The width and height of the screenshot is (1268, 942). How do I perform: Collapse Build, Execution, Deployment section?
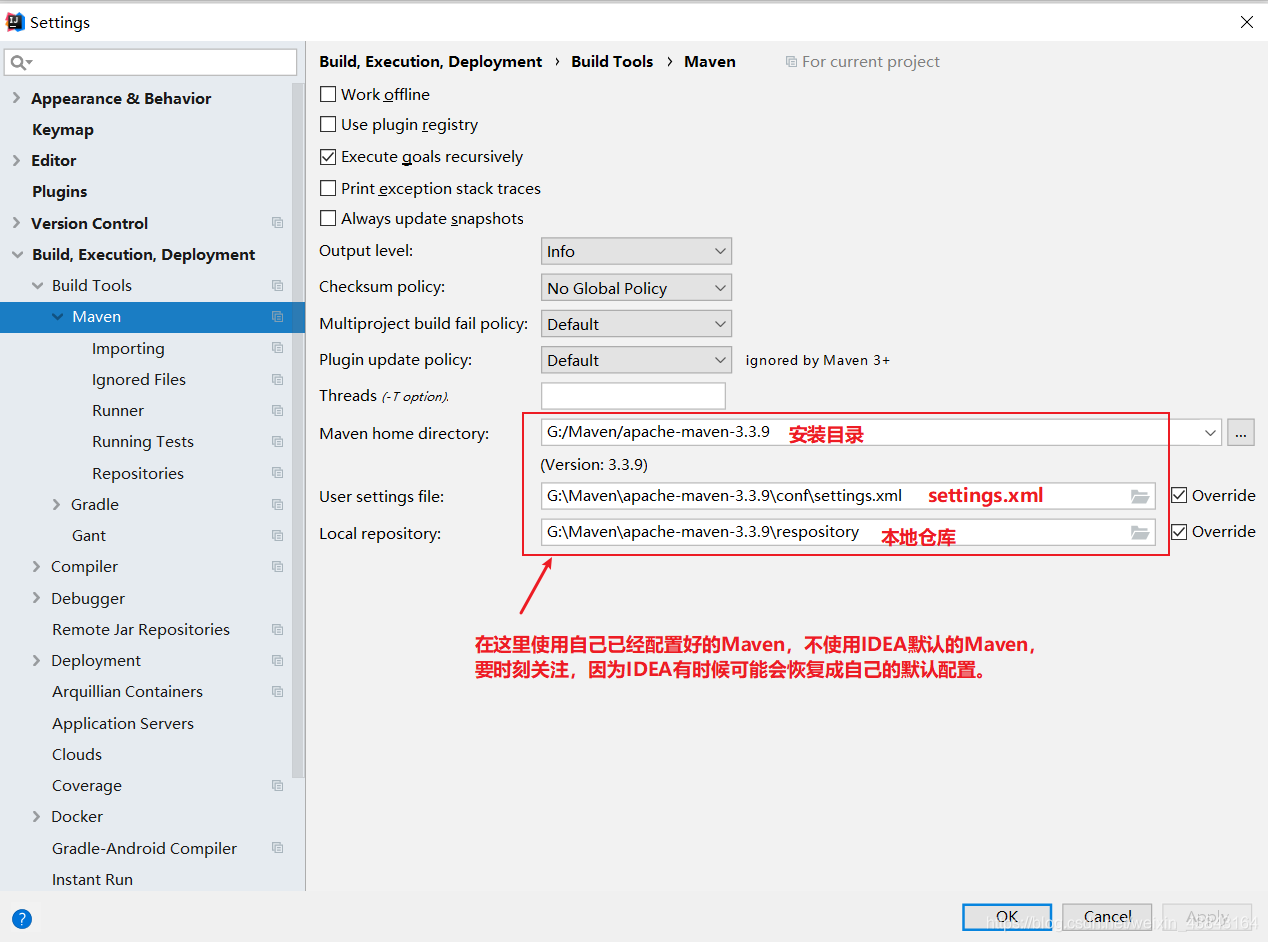17,254
